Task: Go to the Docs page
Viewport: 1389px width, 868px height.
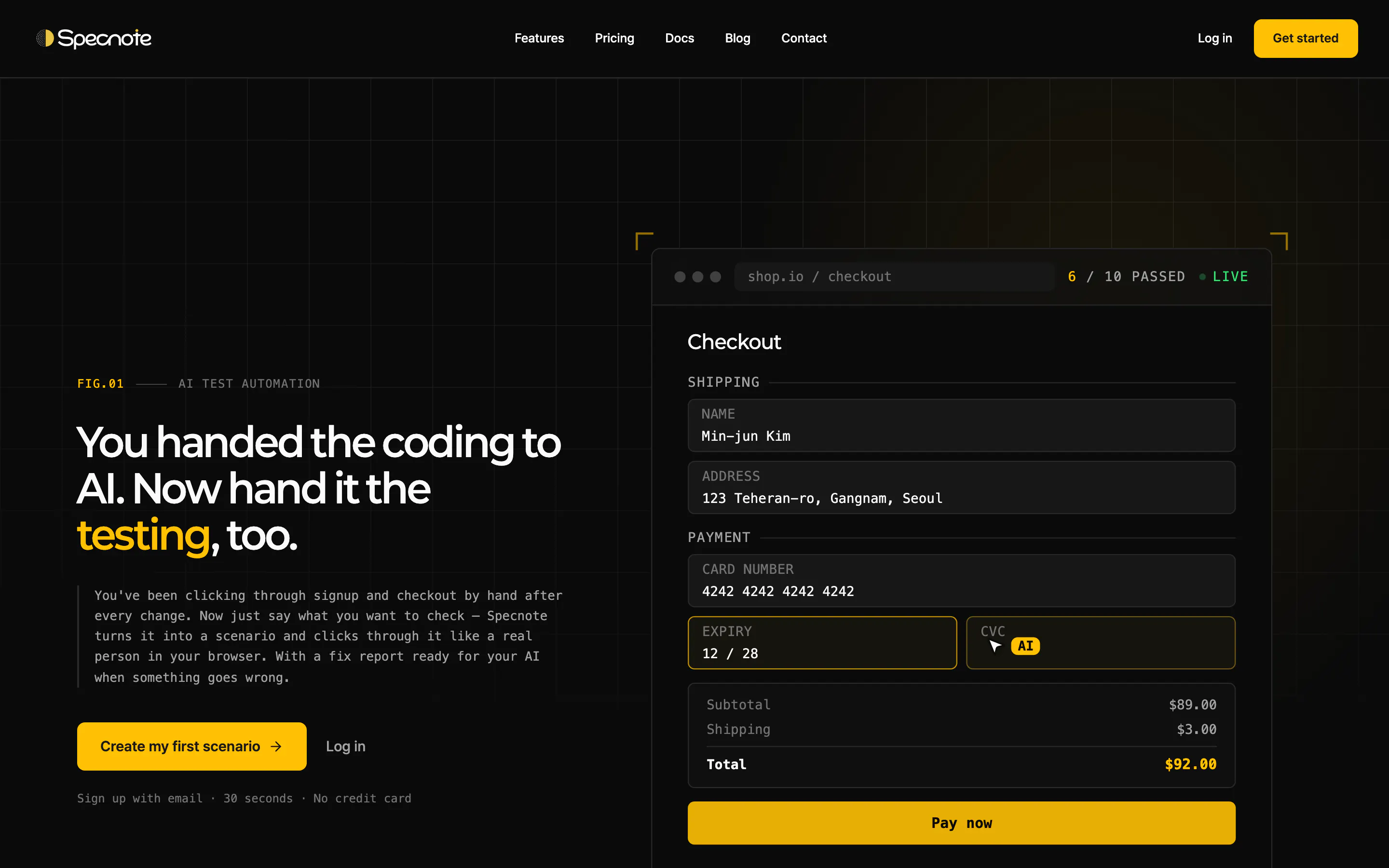Action: click(x=680, y=39)
